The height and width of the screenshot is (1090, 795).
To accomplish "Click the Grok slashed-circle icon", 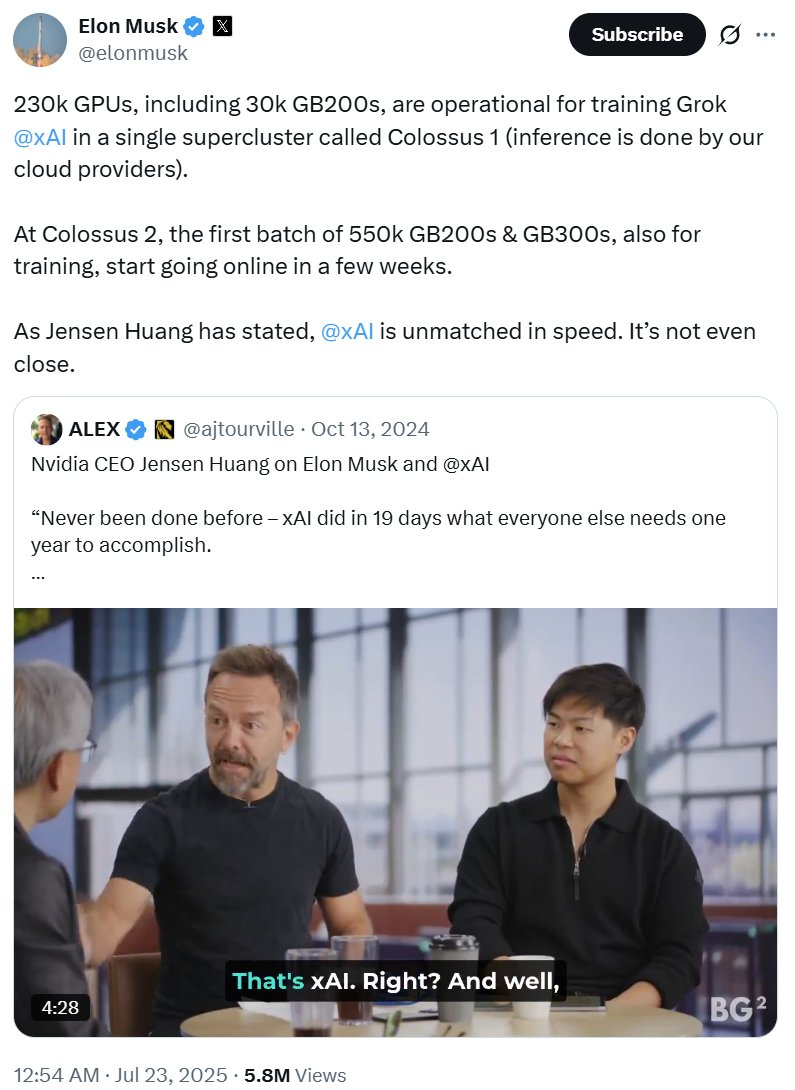I will click(730, 34).
